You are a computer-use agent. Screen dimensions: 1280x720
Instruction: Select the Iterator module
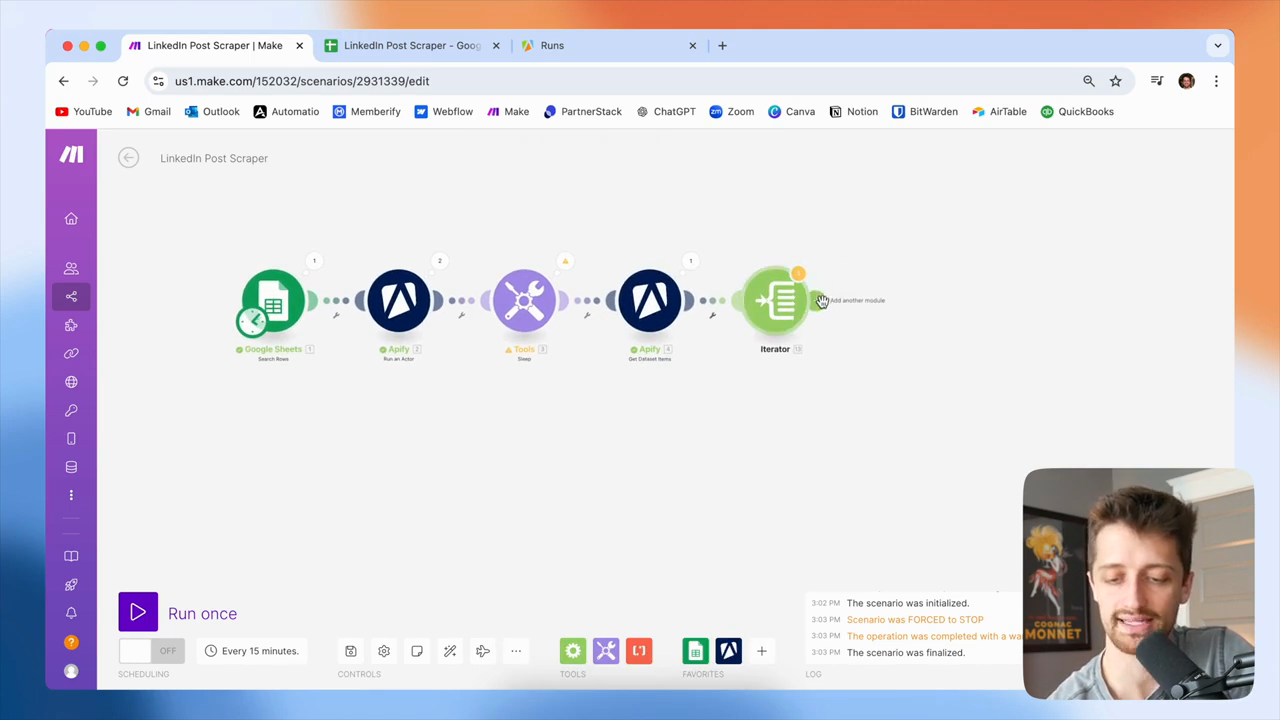pyautogui.click(x=775, y=300)
